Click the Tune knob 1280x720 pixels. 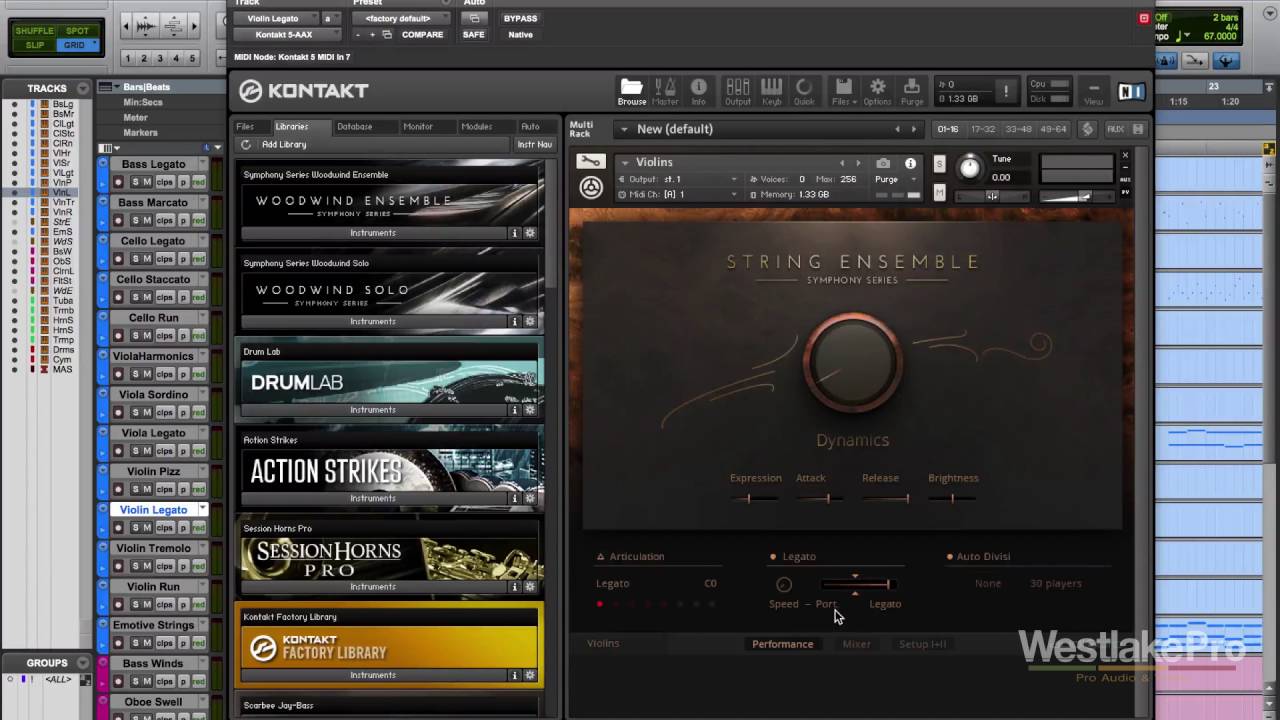969,168
